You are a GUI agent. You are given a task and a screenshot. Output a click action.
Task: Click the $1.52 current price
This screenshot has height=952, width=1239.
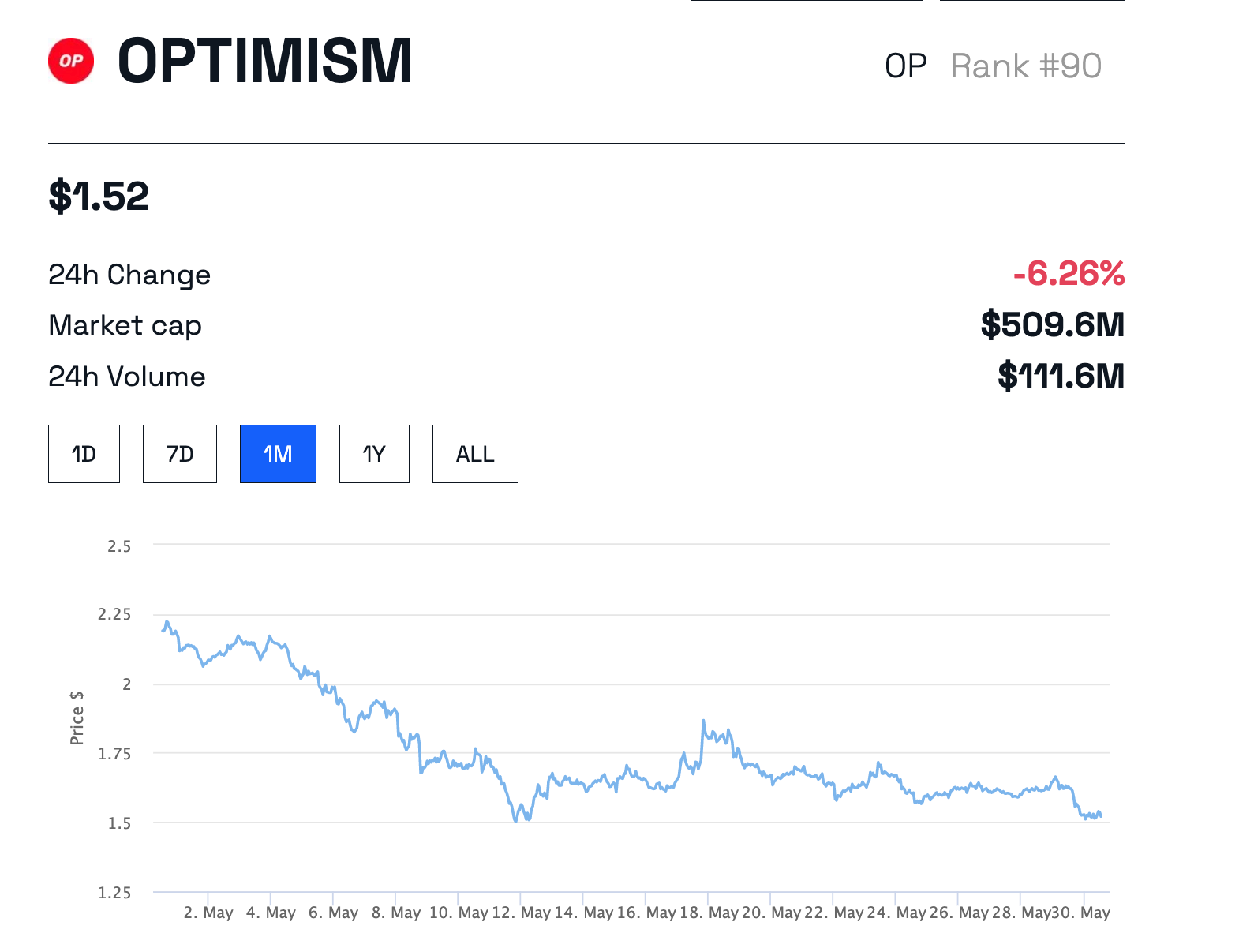click(99, 197)
